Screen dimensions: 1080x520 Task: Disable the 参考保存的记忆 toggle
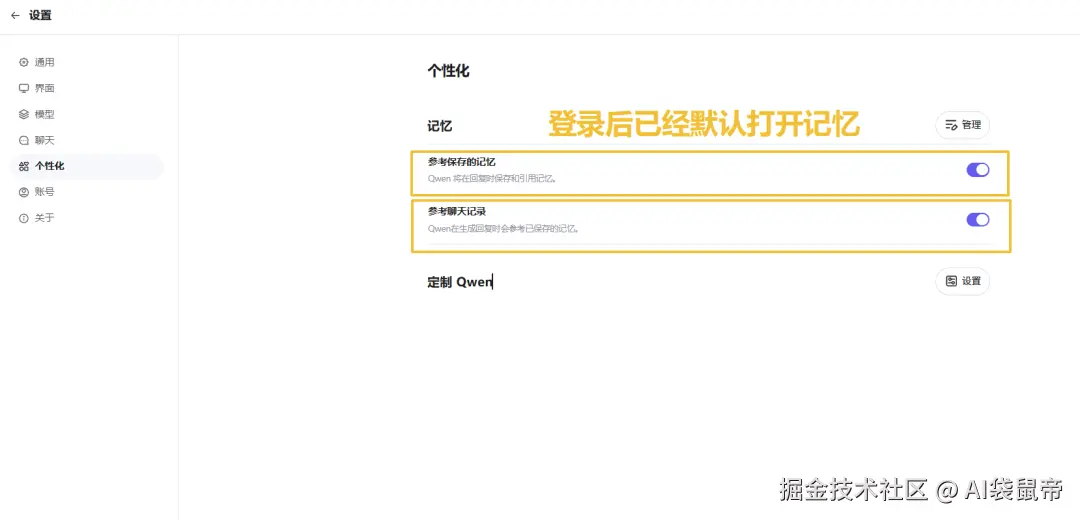[x=978, y=170]
